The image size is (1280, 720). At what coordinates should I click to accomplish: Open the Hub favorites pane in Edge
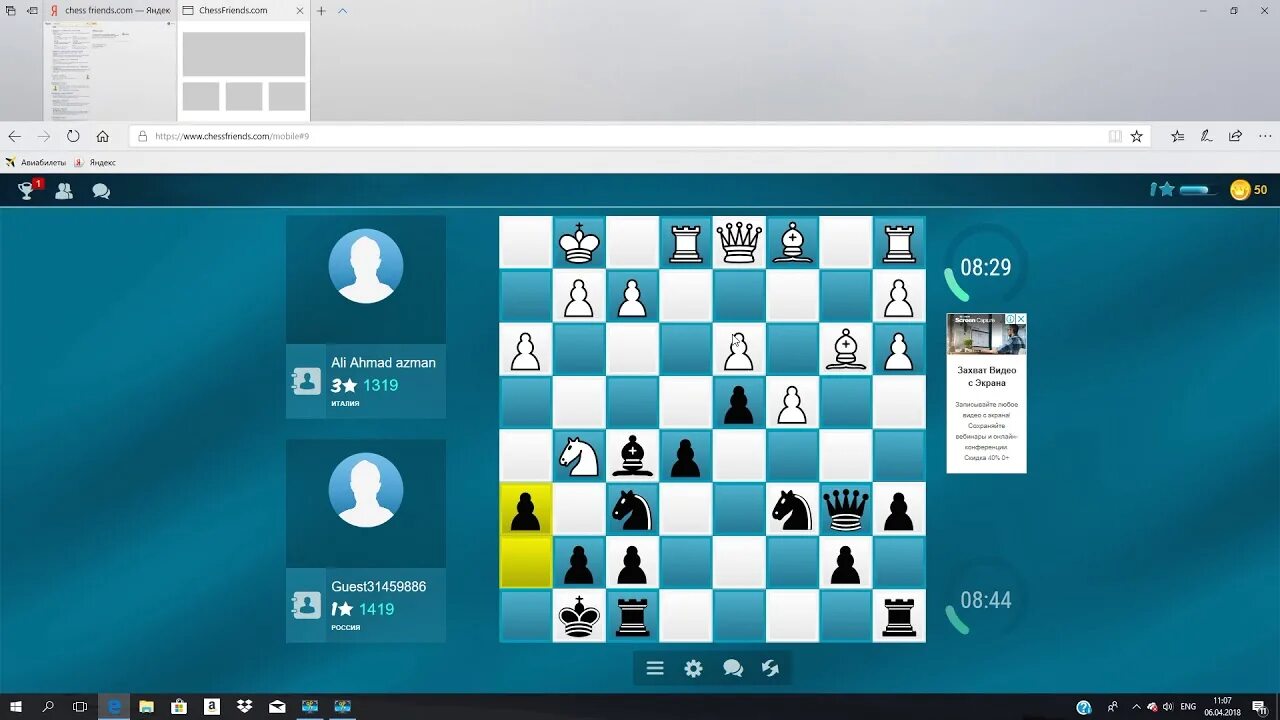point(1176,135)
